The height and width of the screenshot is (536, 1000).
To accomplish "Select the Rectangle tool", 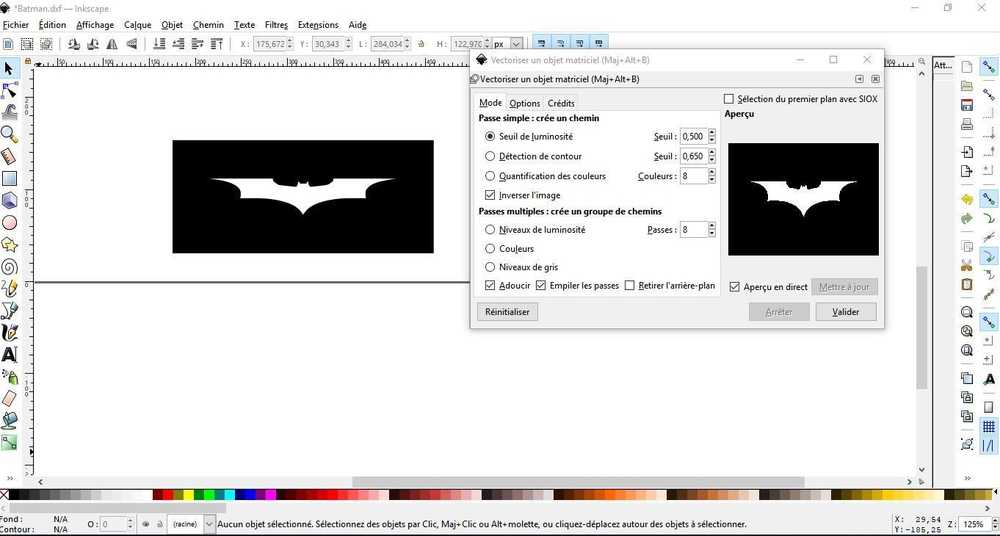I will [x=9, y=179].
